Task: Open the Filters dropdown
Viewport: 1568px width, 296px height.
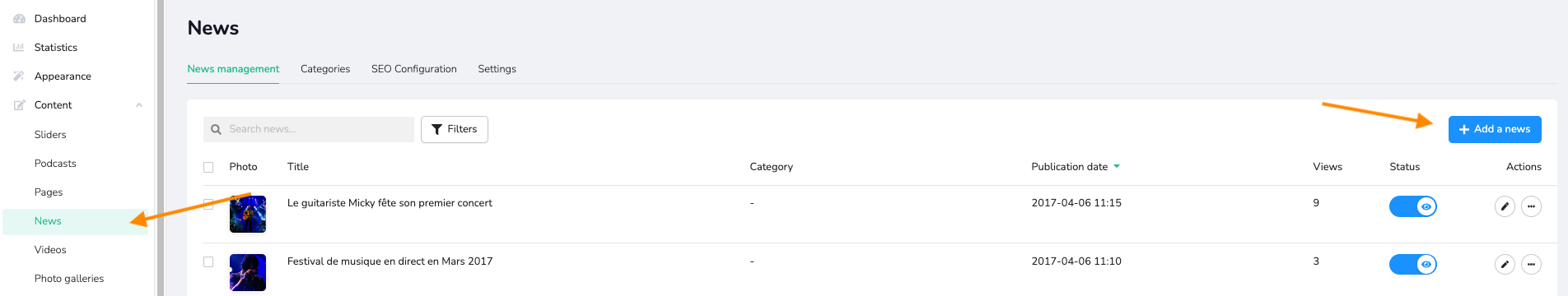Action: coord(455,129)
